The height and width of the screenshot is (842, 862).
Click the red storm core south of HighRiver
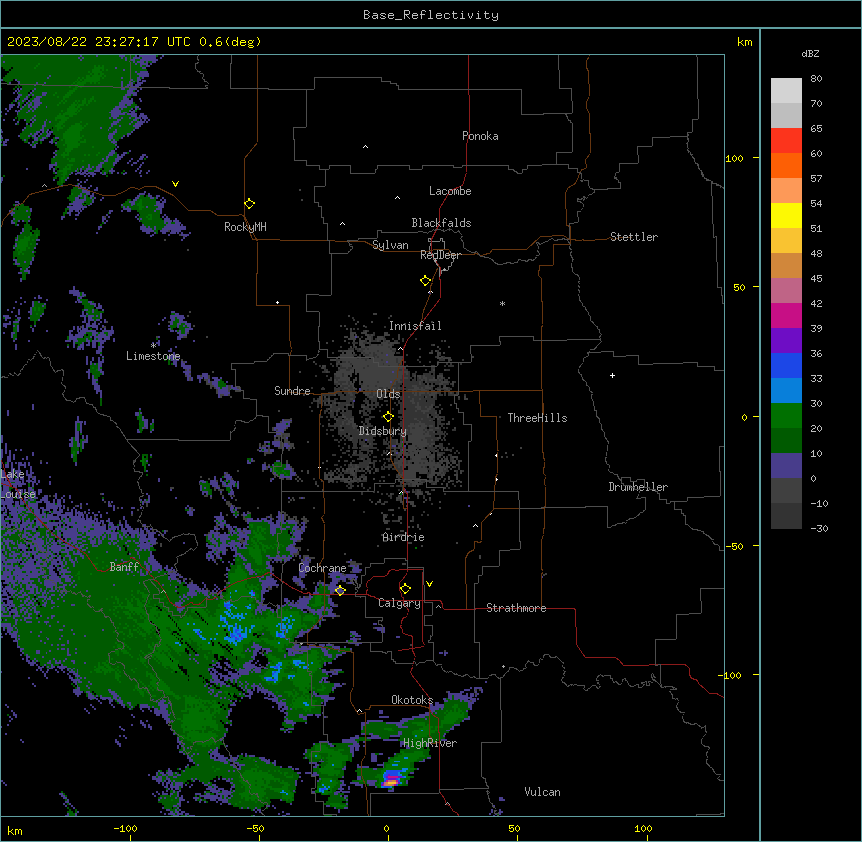(390, 781)
